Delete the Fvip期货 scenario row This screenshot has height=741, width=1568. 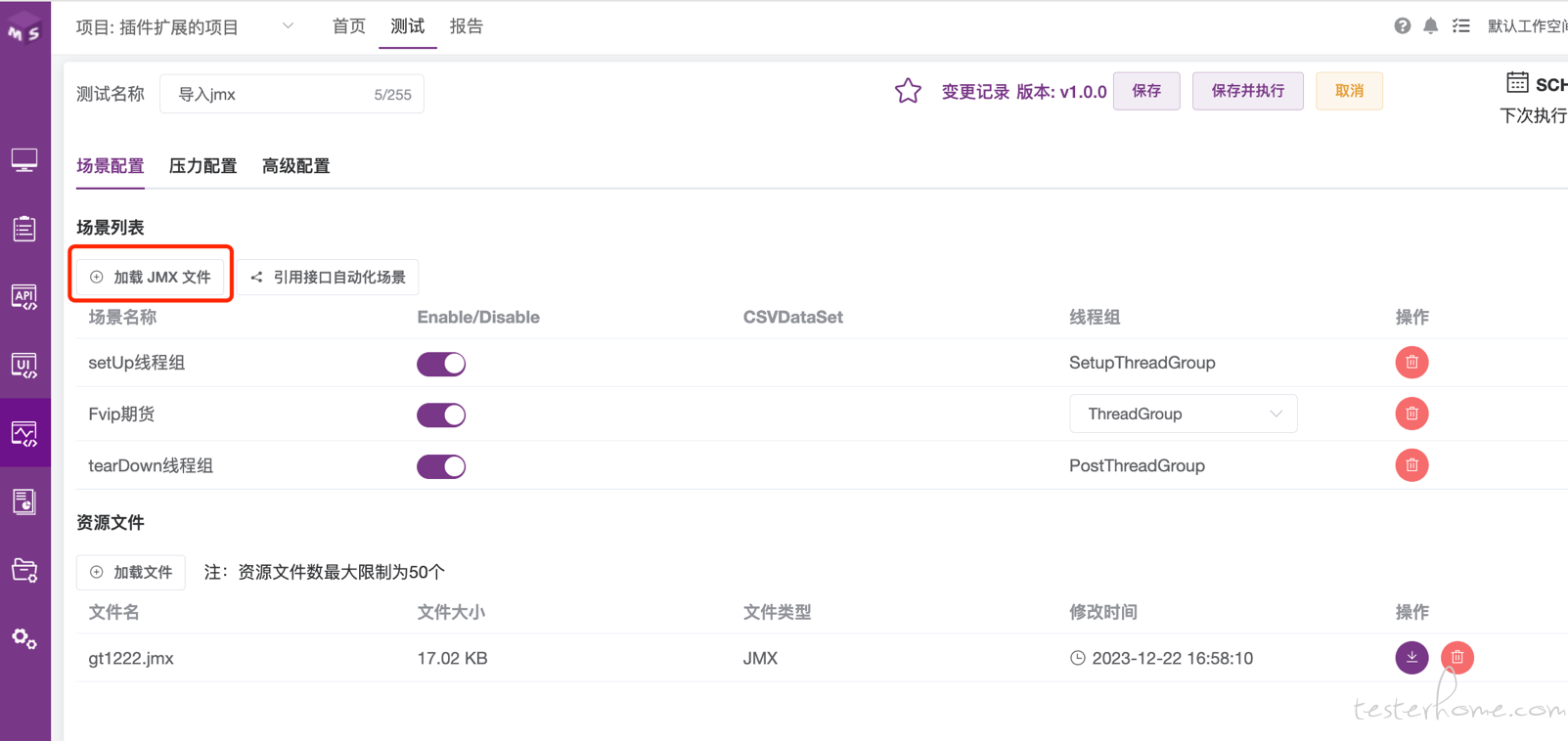click(x=1411, y=414)
